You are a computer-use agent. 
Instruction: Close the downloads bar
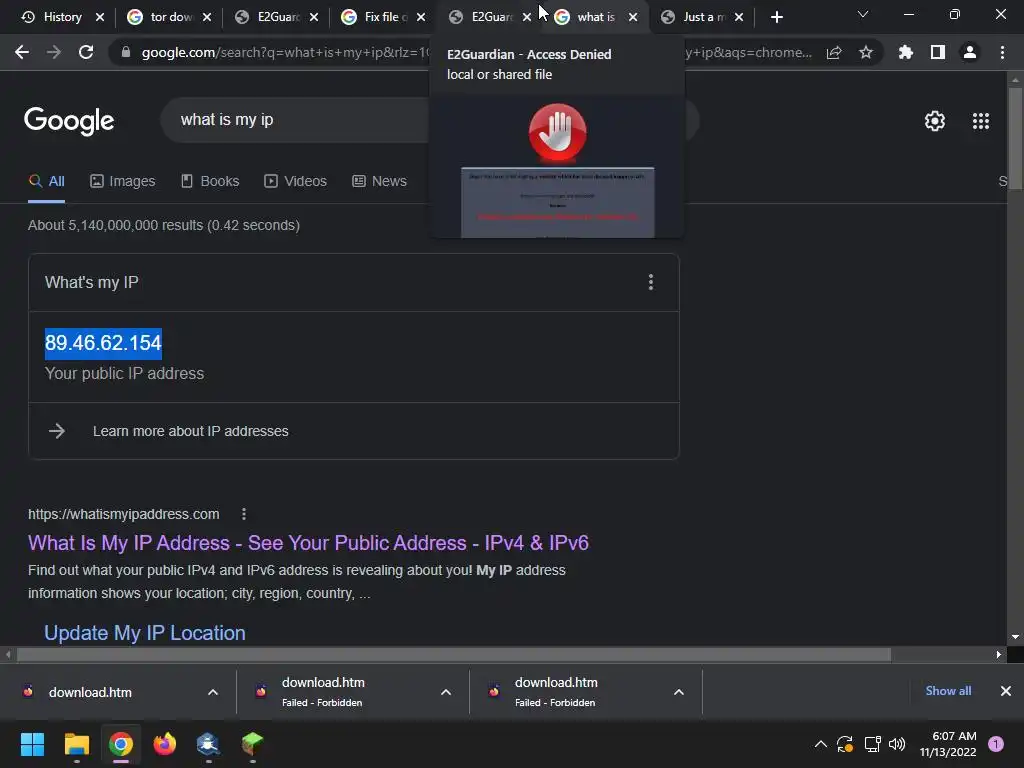point(1006,691)
